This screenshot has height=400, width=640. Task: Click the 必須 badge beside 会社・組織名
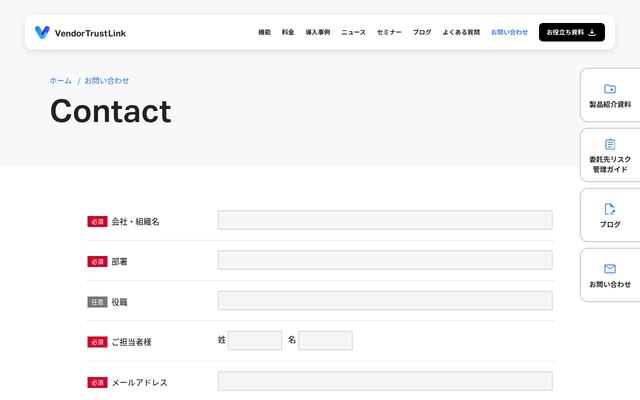97,222
